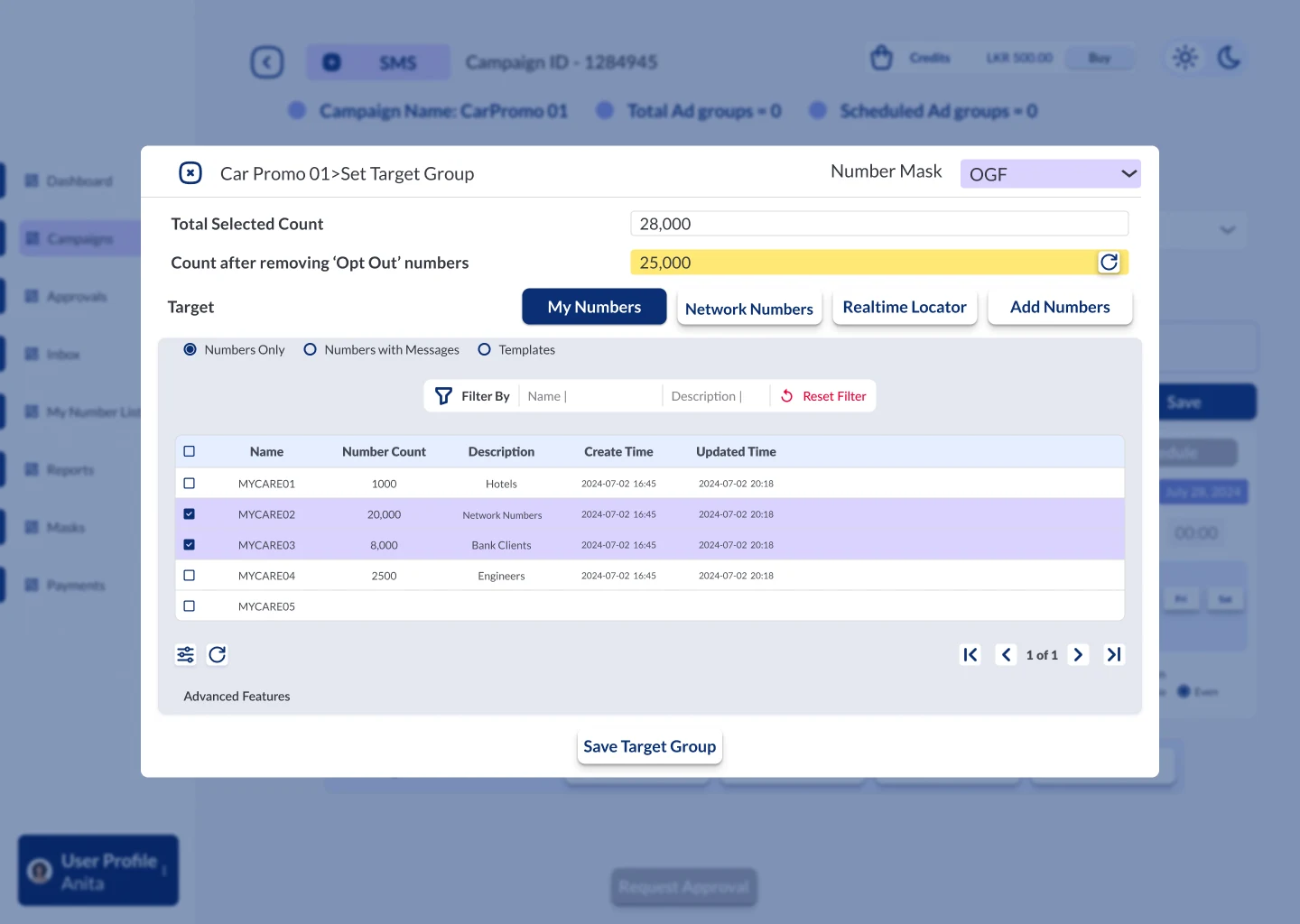1300x924 pixels.
Task: Refresh the Opt Out count
Action: tap(1109, 263)
